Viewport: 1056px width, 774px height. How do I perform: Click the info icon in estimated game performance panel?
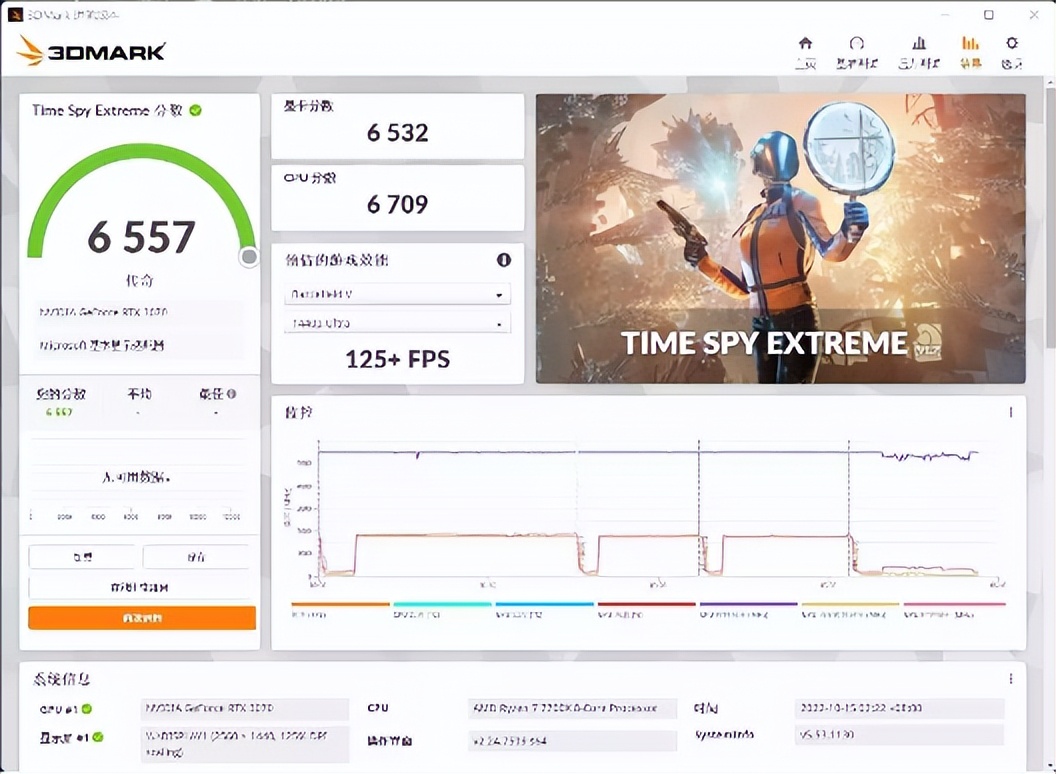(x=504, y=260)
